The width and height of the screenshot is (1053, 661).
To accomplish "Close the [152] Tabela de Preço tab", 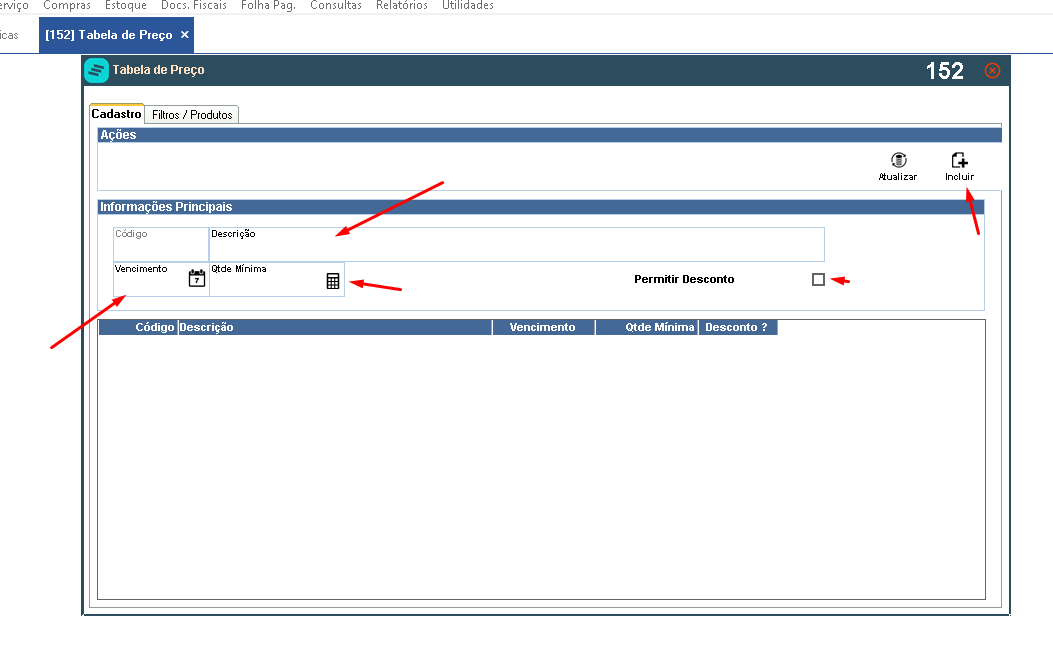I will pyautogui.click(x=185, y=34).
